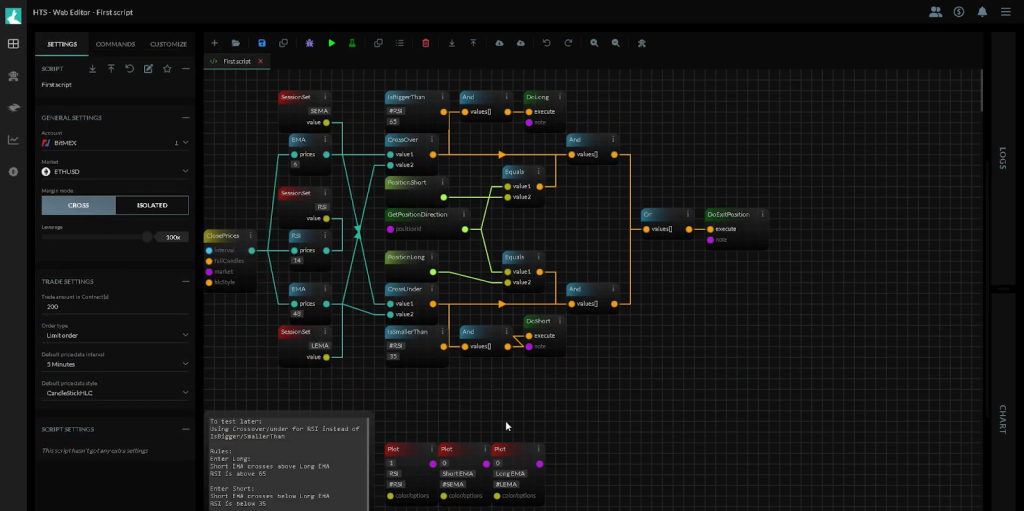This screenshot has width=1024, height=511.
Task: Open the Chart side panel
Action: coord(1003,420)
